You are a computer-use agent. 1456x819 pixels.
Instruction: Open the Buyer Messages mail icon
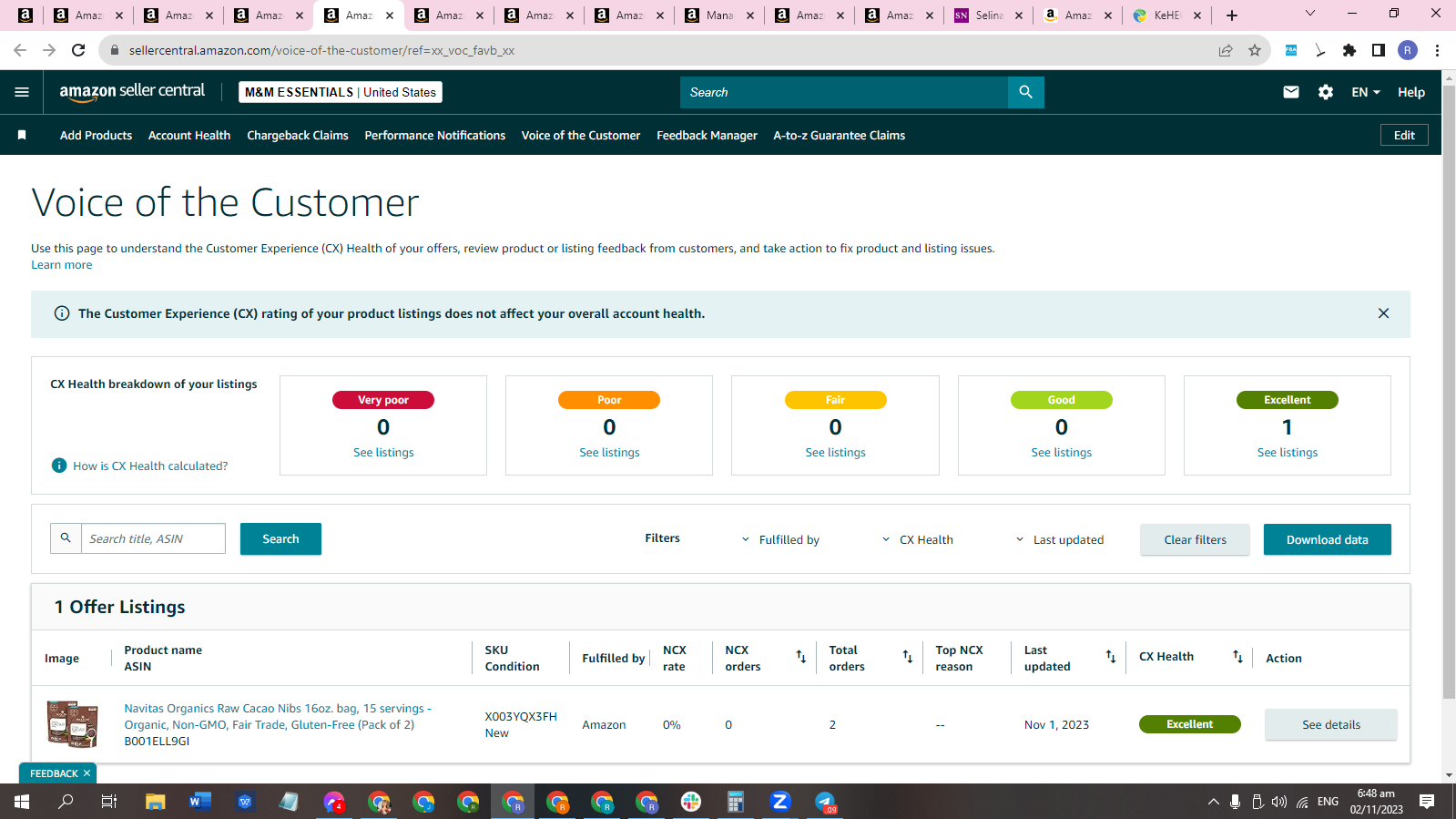1291,92
